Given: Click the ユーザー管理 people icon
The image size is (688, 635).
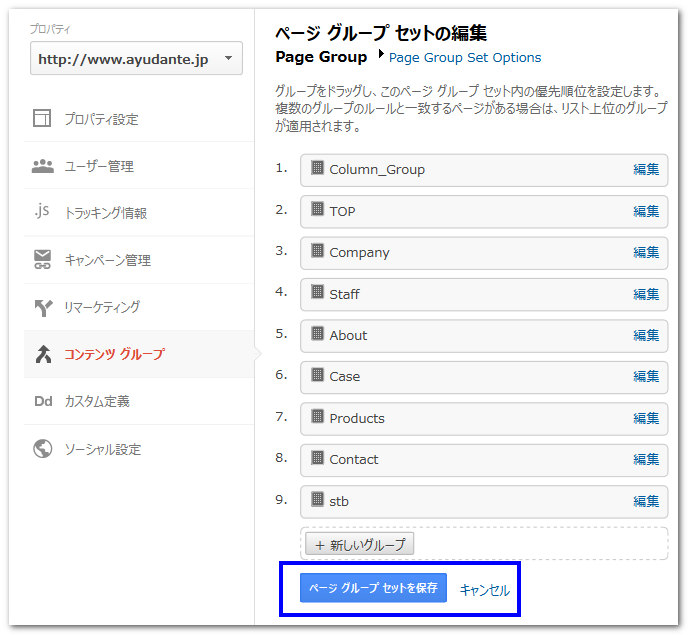Looking at the screenshot, I should (x=43, y=166).
